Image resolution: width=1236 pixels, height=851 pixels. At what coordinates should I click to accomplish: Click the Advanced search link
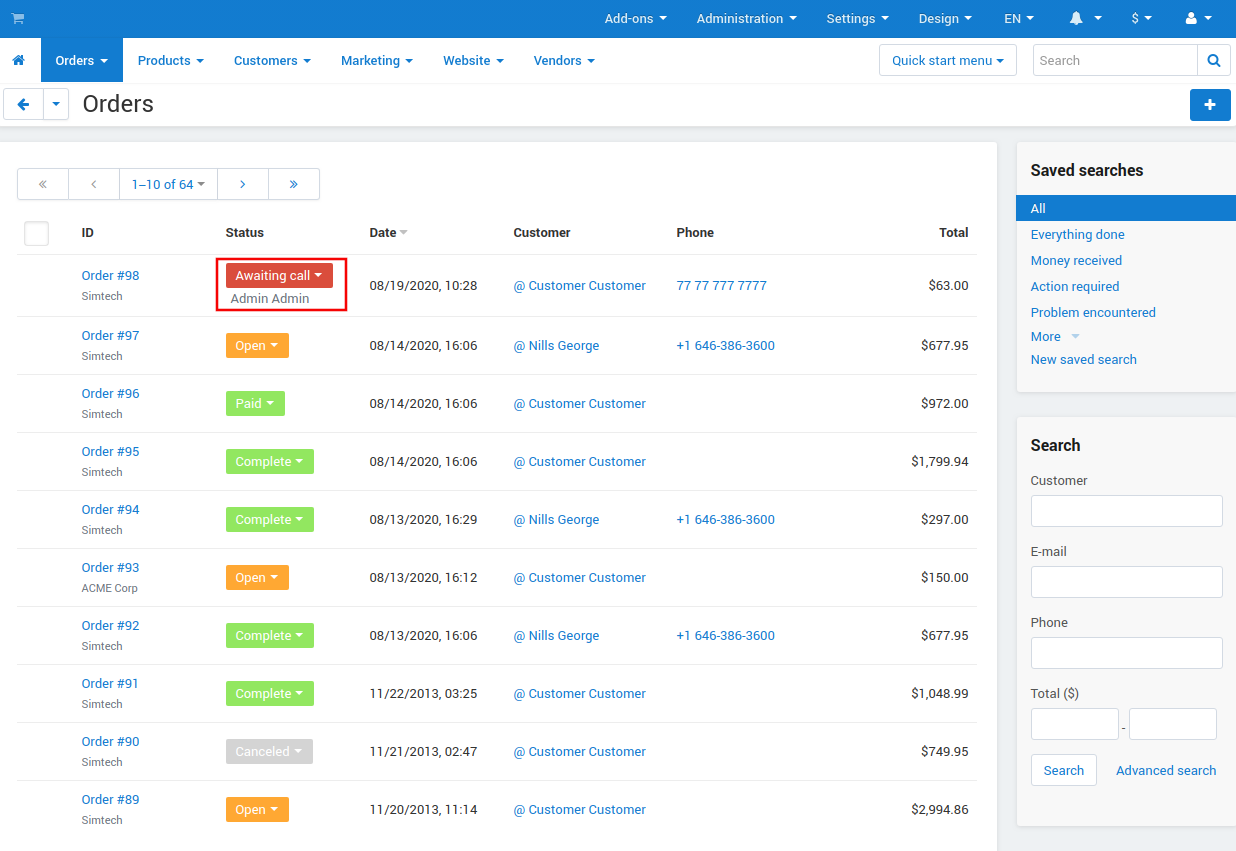(1166, 770)
